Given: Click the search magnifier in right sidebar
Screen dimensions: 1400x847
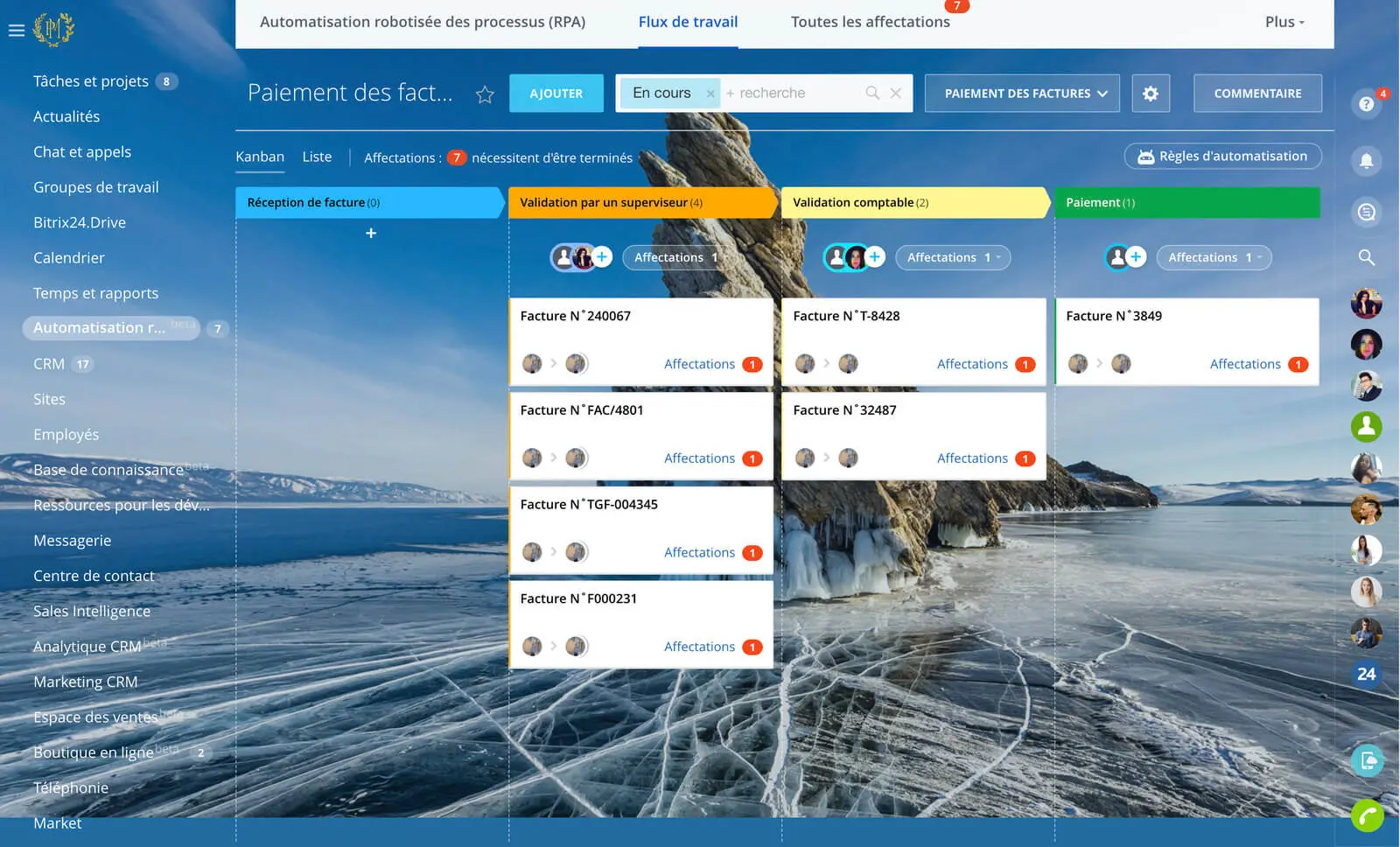Looking at the screenshot, I should (x=1366, y=257).
